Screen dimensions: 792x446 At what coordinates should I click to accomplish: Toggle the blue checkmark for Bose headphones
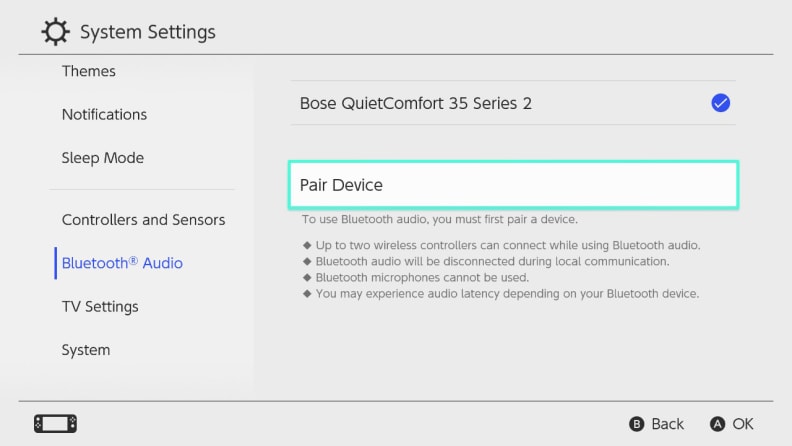click(x=720, y=103)
